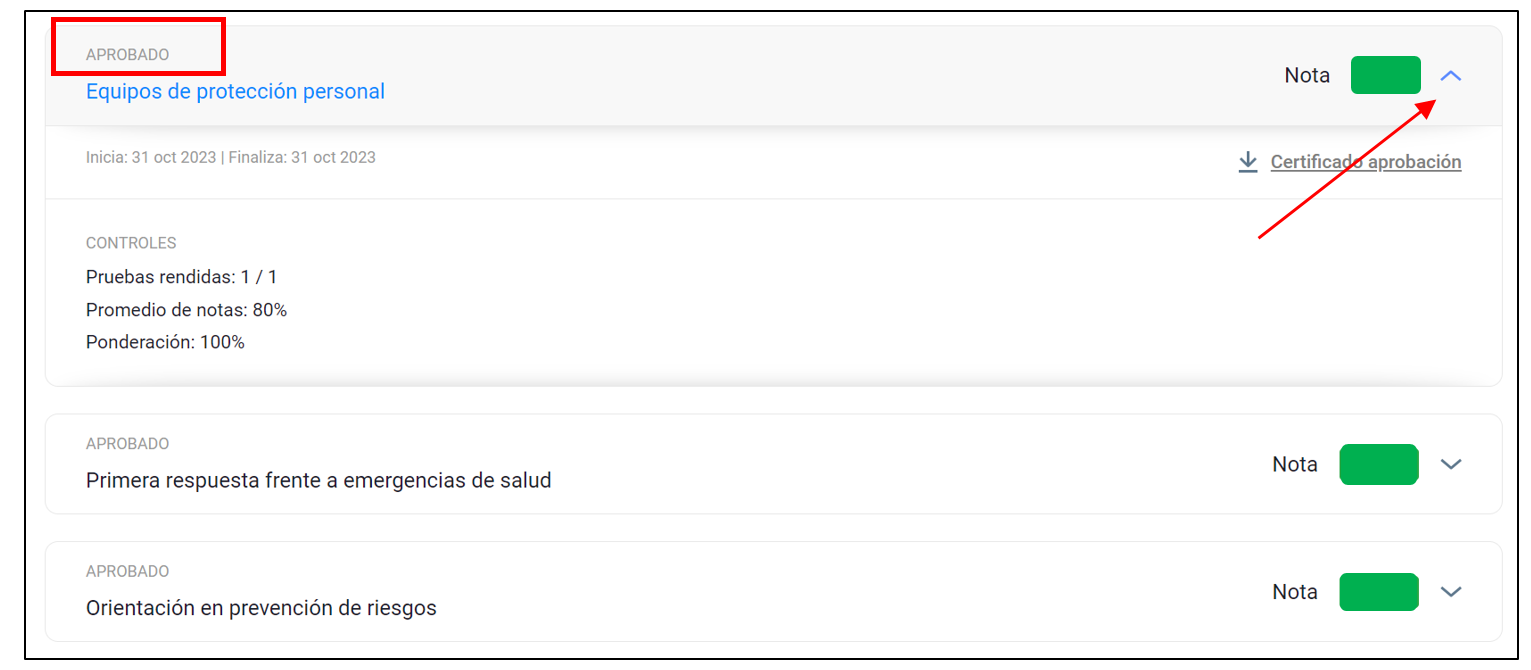Click the CONTROLES section heading
The width and height of the screenshot is (1531, 670).
point(131,243)
